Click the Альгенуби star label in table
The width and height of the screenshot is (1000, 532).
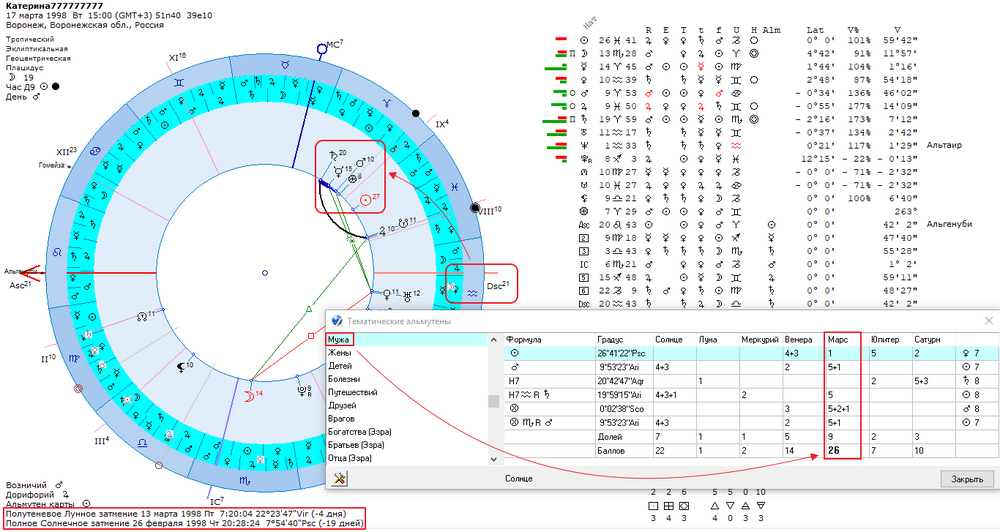pyautogui.click(x=950, y=225)
